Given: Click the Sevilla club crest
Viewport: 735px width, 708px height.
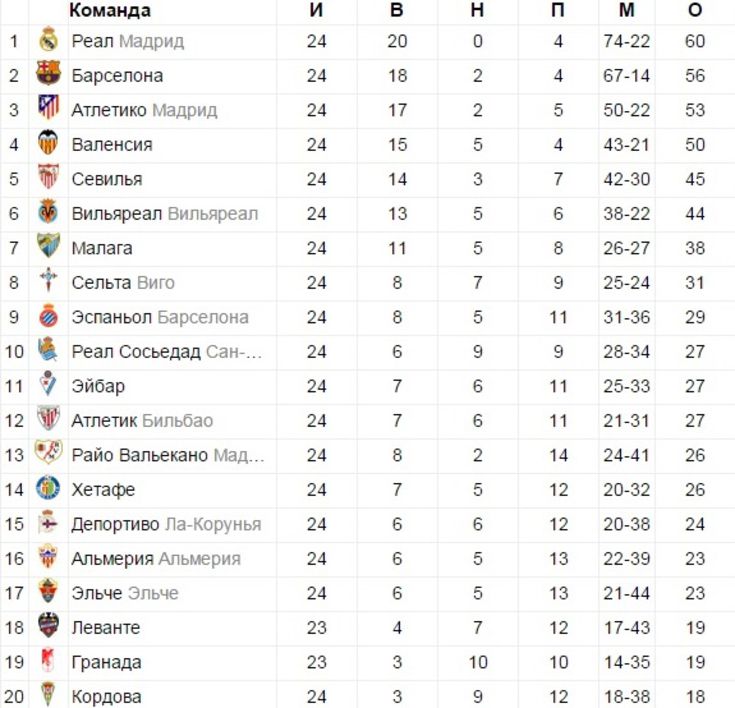Looking at the screenshot, I should point(48,176).
